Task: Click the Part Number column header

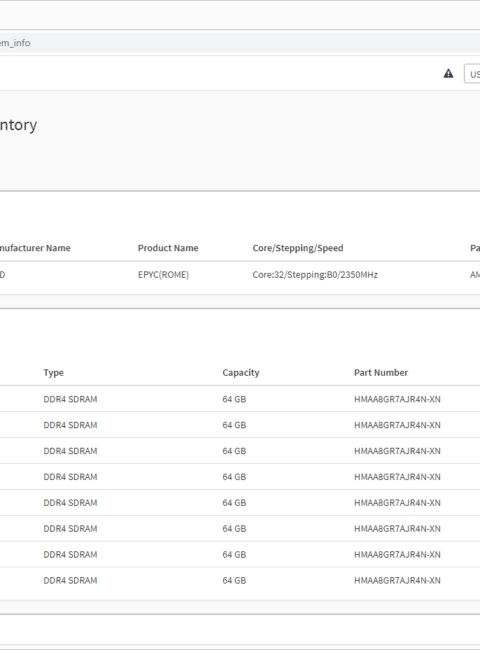Action: click(381, 372)
